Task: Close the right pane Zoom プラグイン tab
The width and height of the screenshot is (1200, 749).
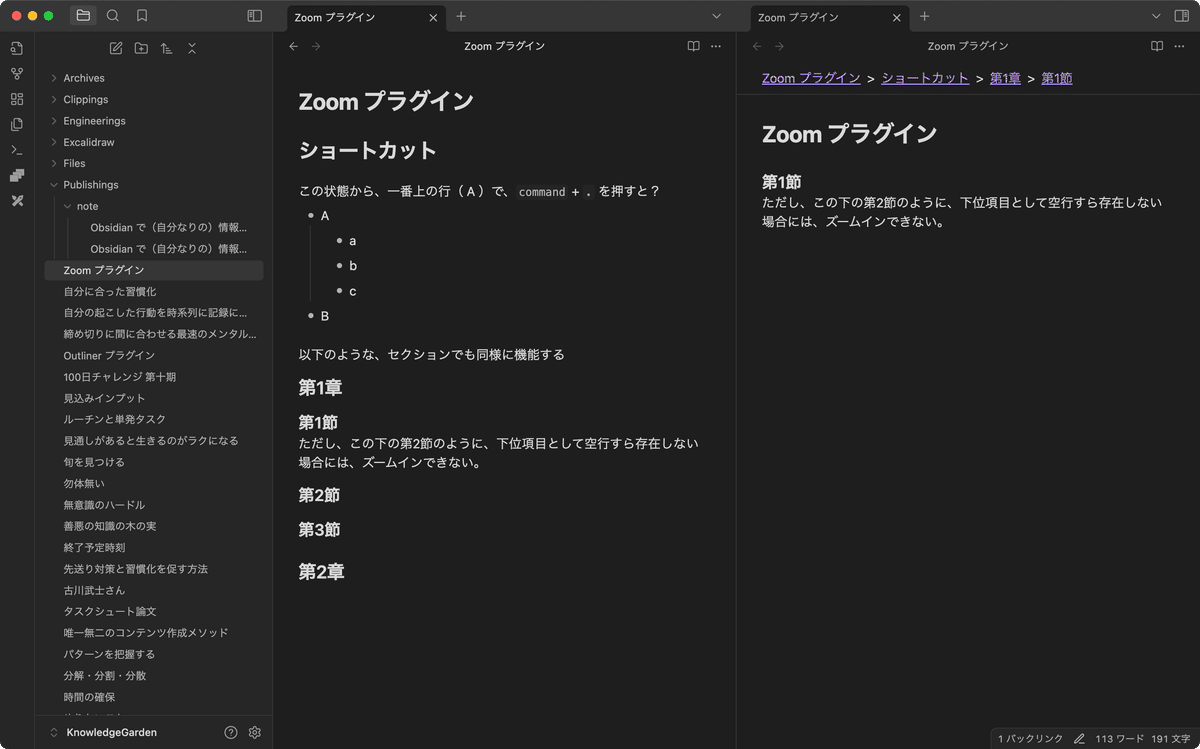Action: pos(897,17)
